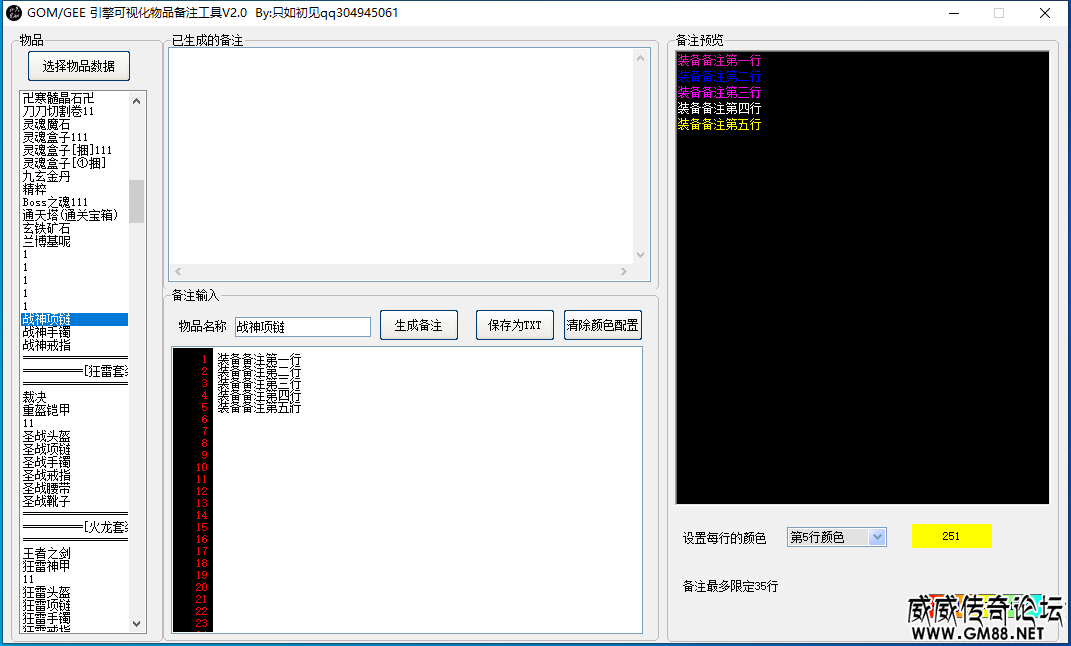Click preview line 装备备注第四行 in white

[x=719, y=108]
